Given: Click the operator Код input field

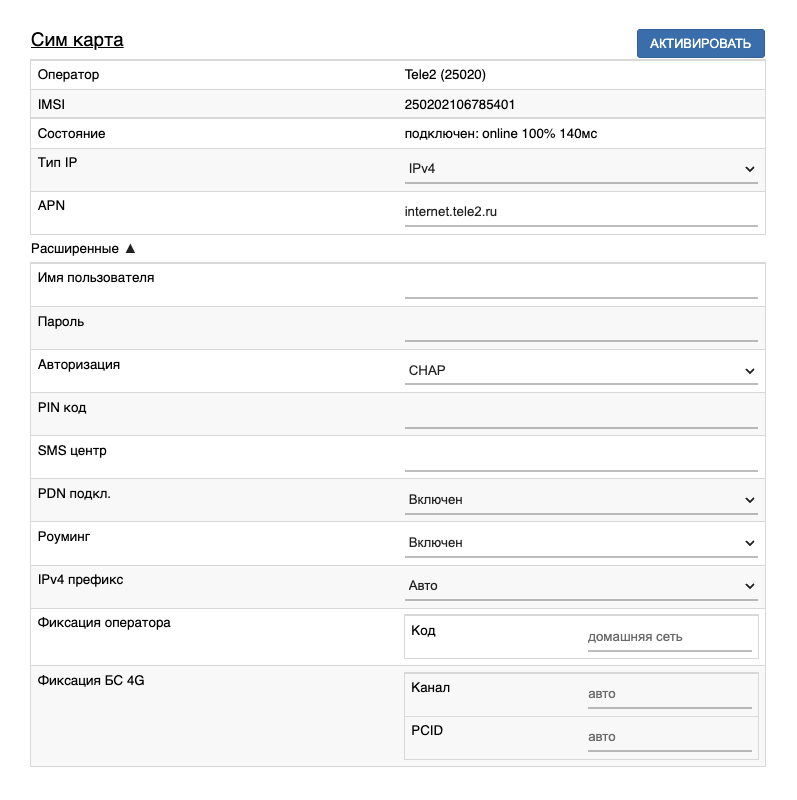Looking at the screenshot, I should [668, 637].
